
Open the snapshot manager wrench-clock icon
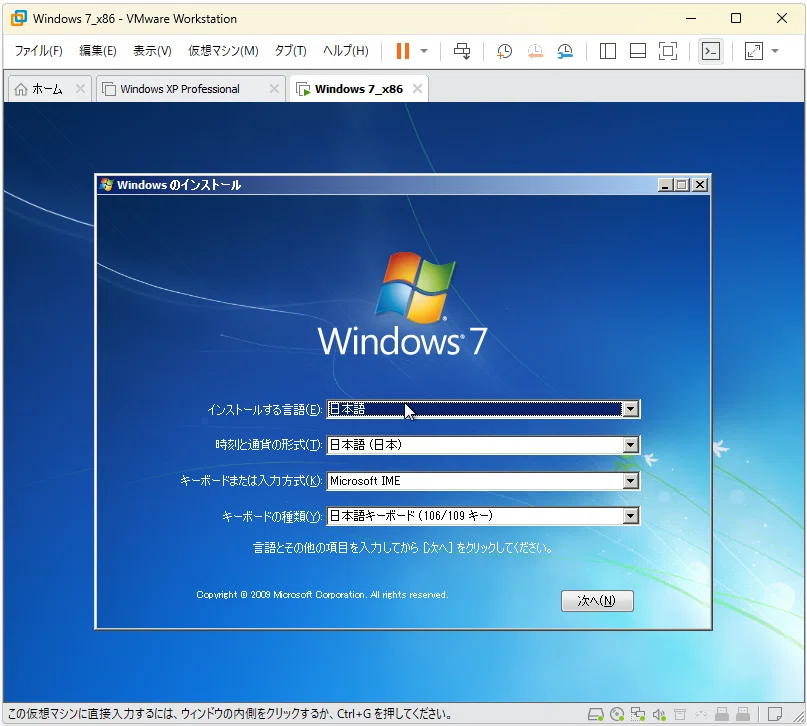pos(565,51)
